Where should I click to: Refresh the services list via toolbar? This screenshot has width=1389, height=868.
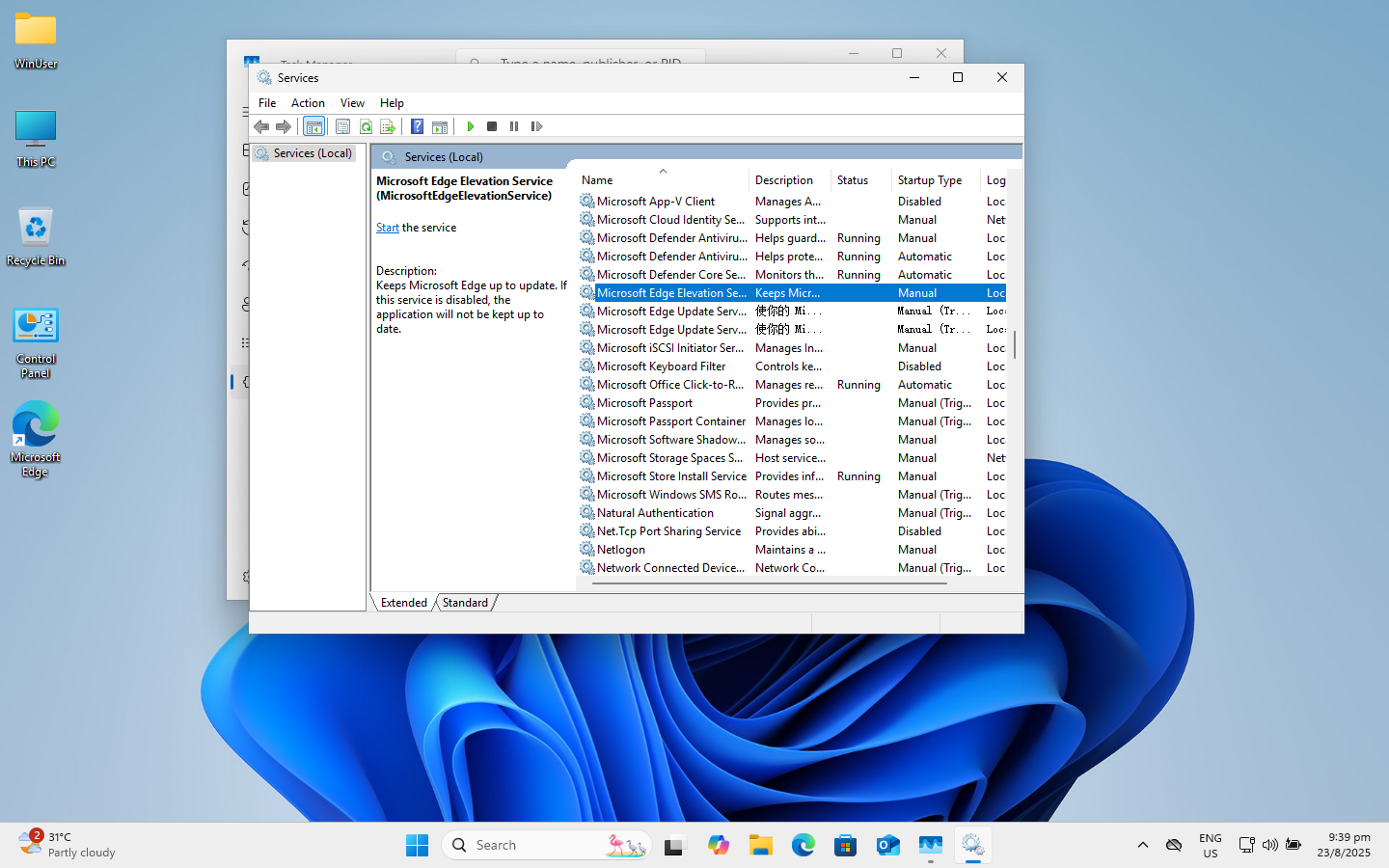(x=366, y=126)
